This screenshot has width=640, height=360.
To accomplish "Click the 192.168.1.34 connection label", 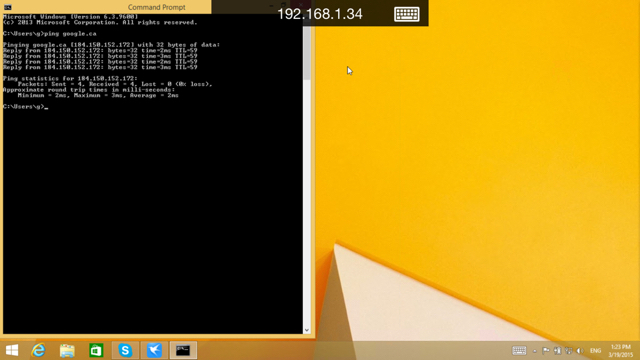I will pos(320,14).
